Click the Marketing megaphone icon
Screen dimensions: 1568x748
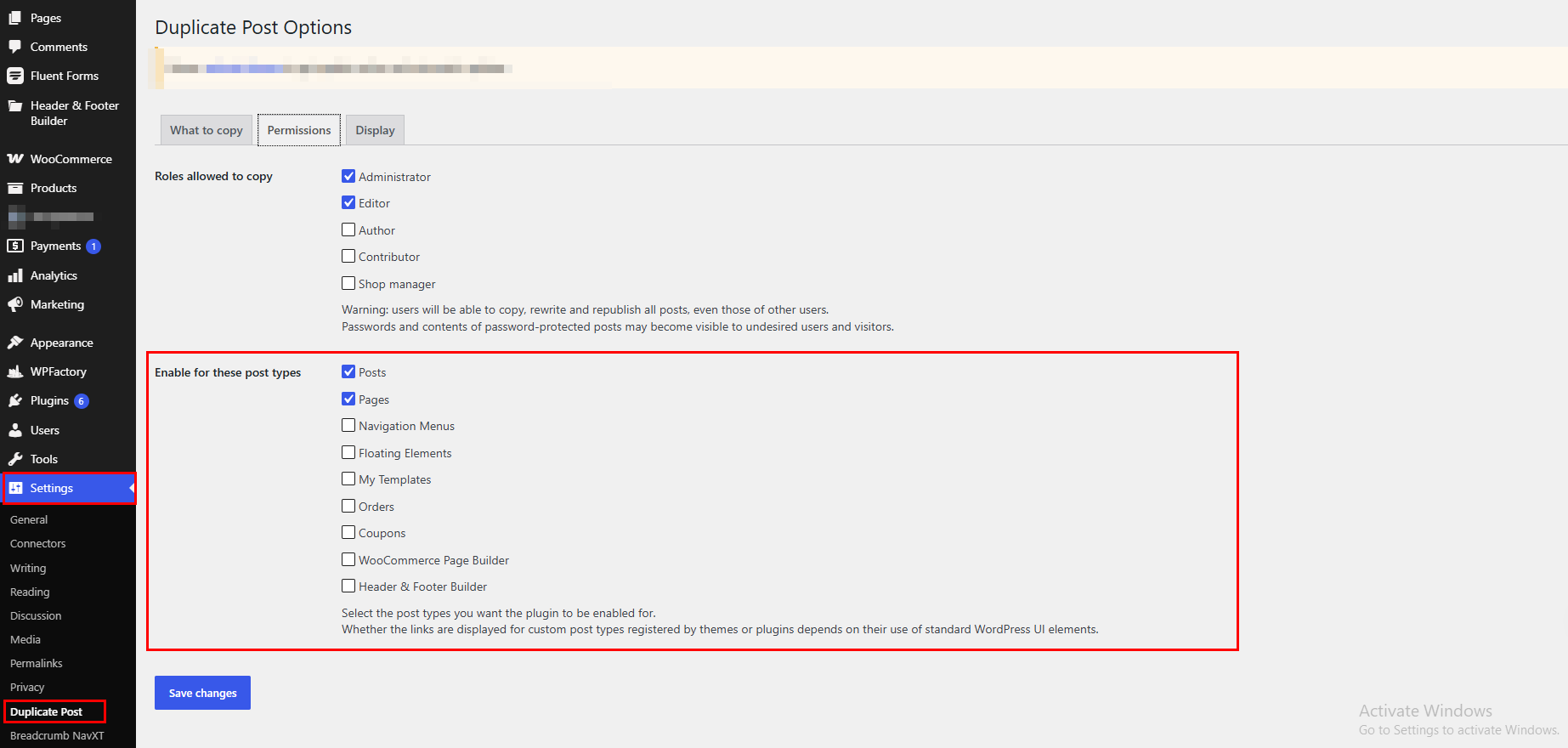15,304
